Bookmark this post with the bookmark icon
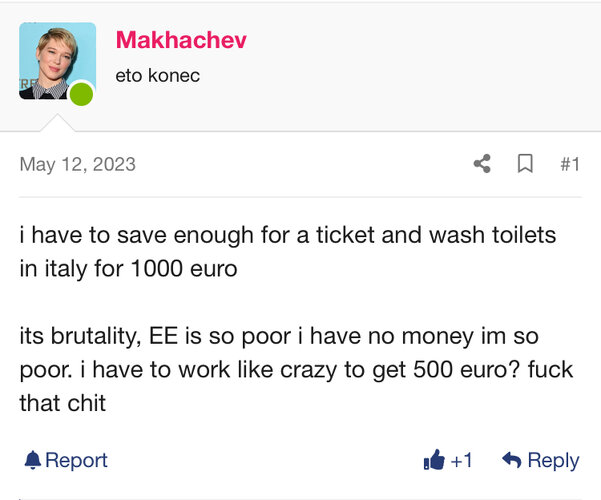601x500 pixels. pos(525,164)
